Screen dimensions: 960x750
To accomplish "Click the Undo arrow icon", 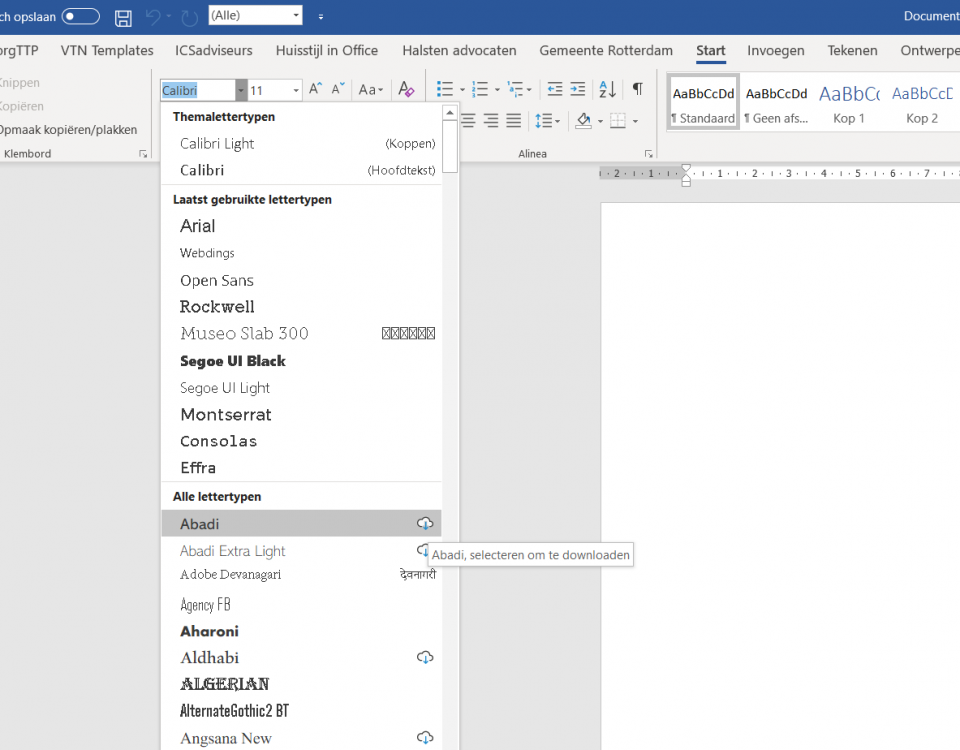I will pos(153,17).
